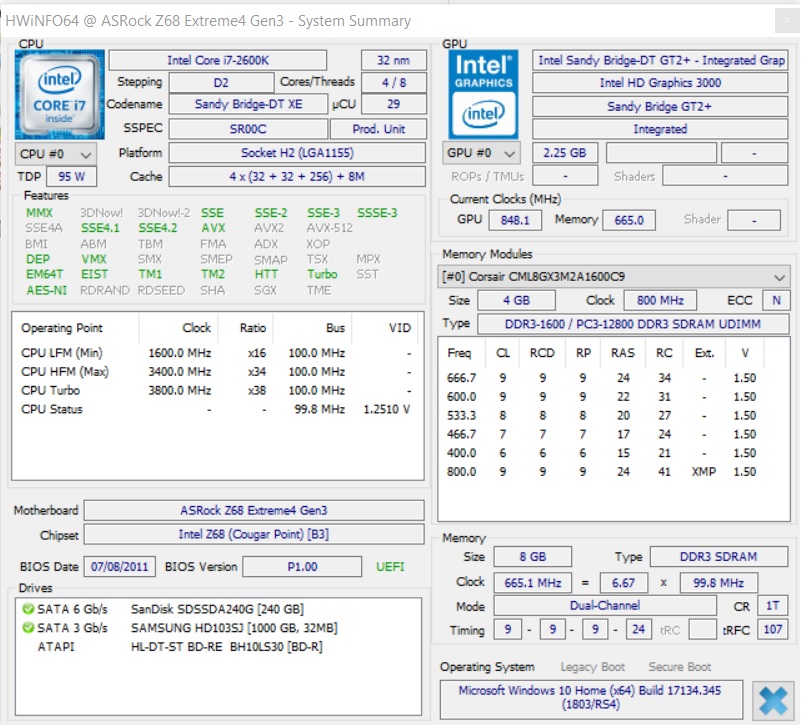Click the Turbo feature label
The width and height of the screenshot is (801, 725).
tap(322, 274)
